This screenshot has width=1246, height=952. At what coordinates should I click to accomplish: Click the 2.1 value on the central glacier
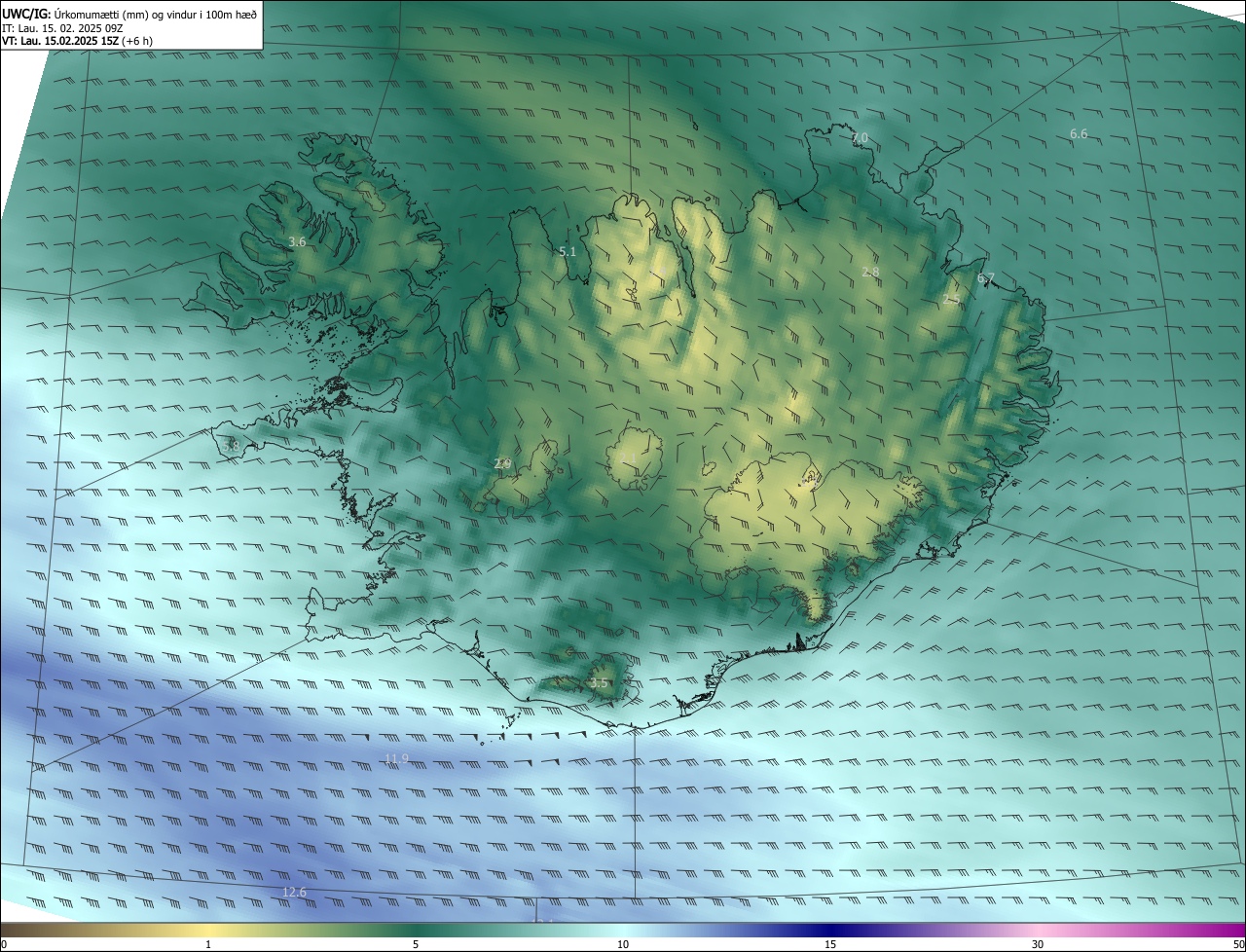tap(629, 458)
